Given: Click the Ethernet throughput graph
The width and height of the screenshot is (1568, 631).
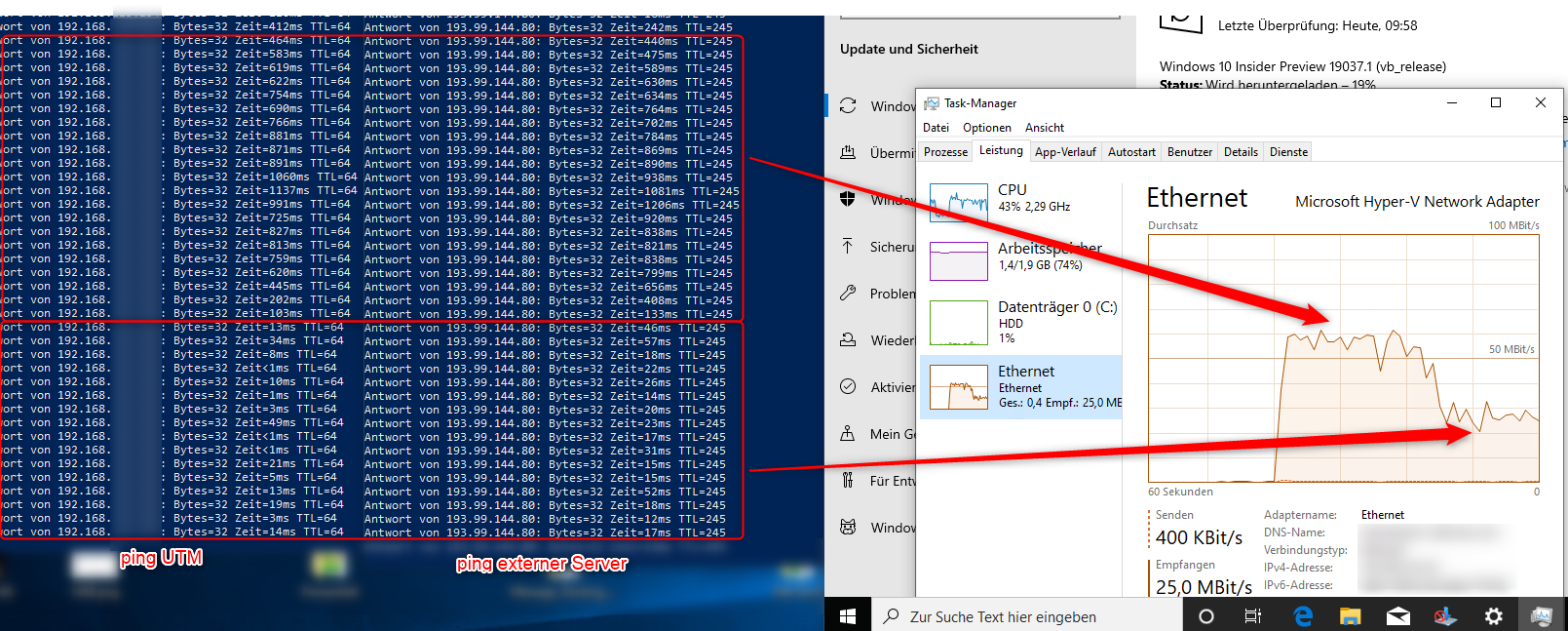Looking at the screenshot, I should (x=1344, y=358).
